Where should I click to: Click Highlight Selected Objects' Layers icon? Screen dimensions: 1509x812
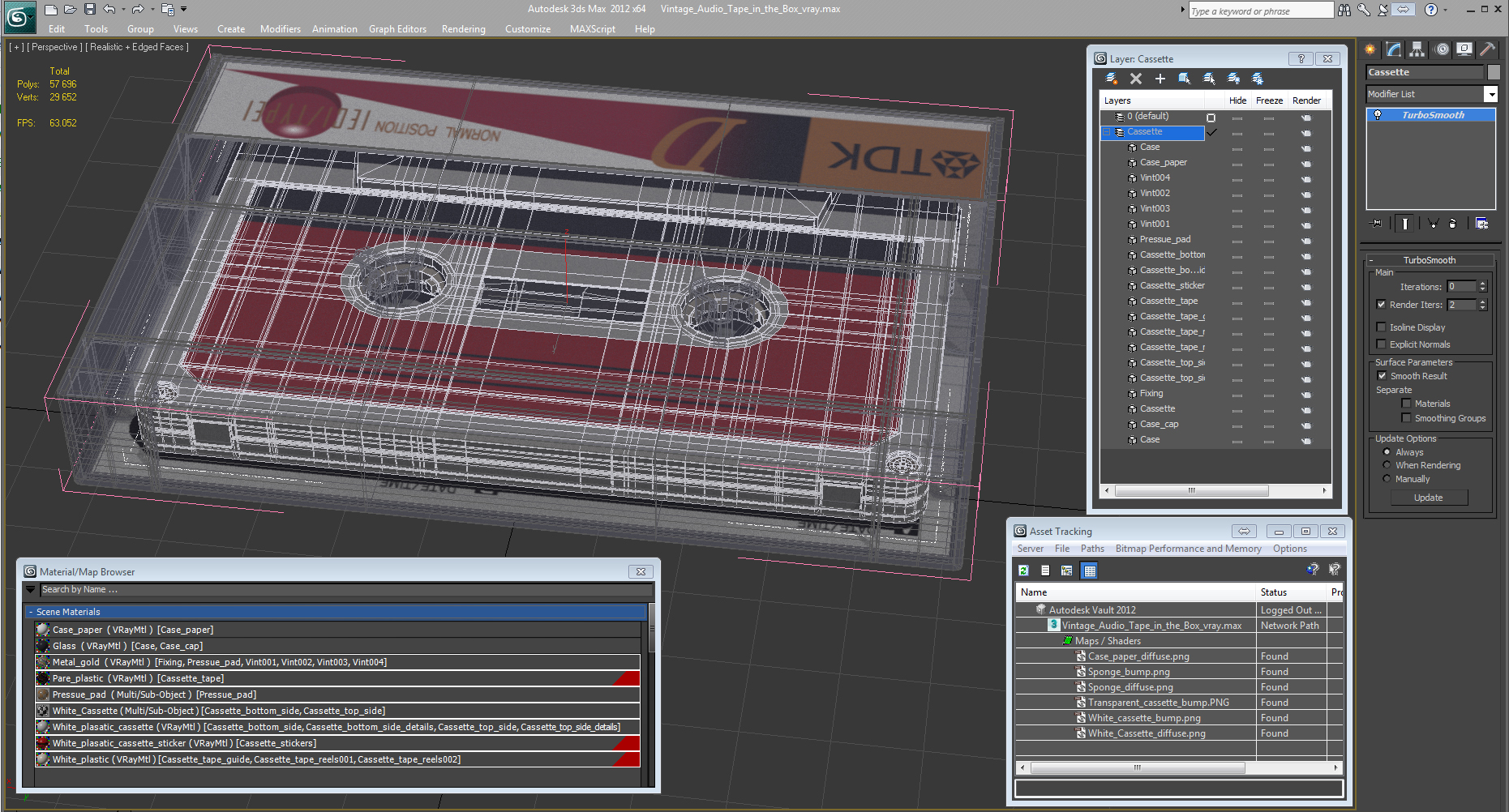pyautogui.click(x=1209, y=79)
